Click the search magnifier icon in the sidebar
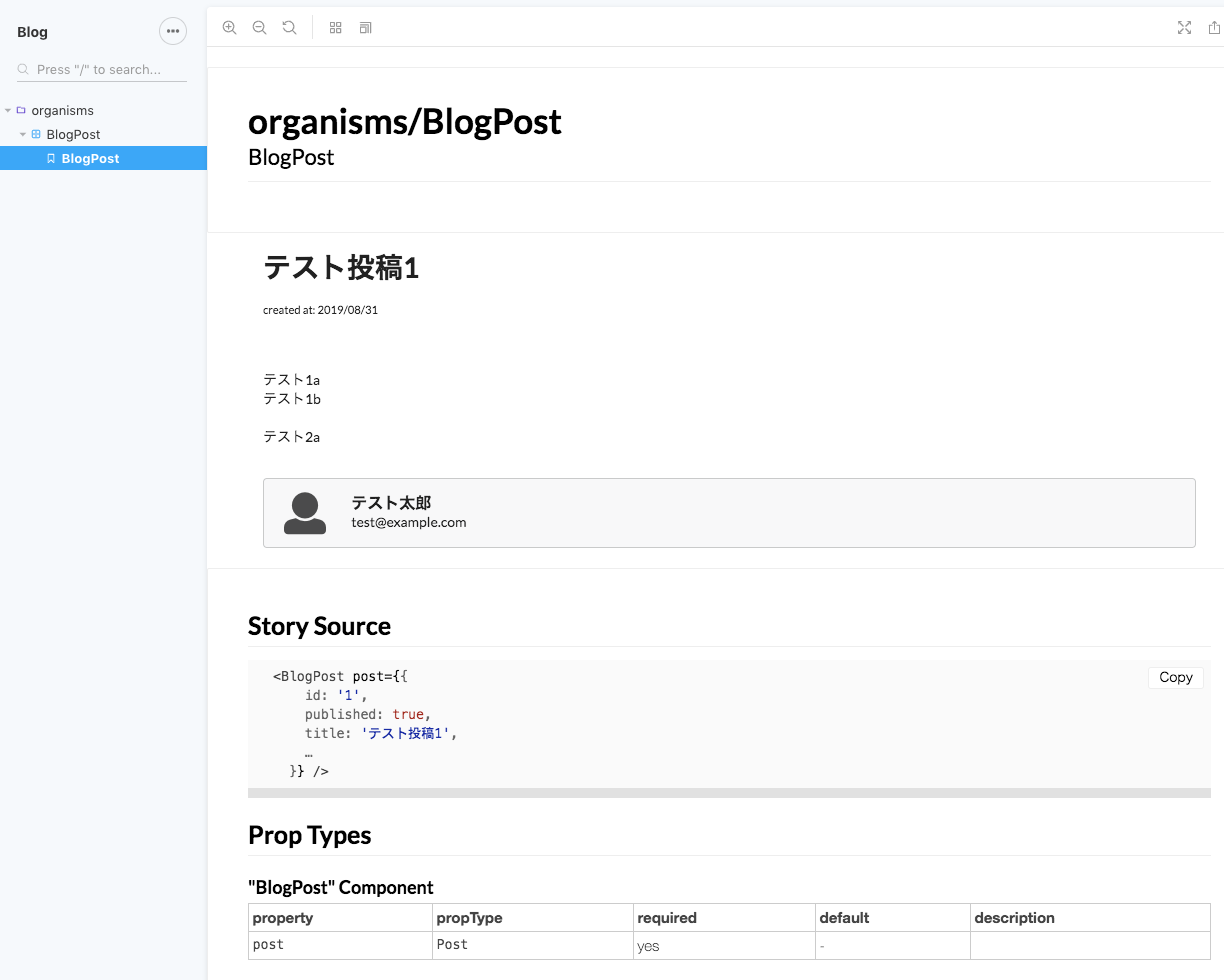Screen dimensions: 1224x980 tap(22, 69)
